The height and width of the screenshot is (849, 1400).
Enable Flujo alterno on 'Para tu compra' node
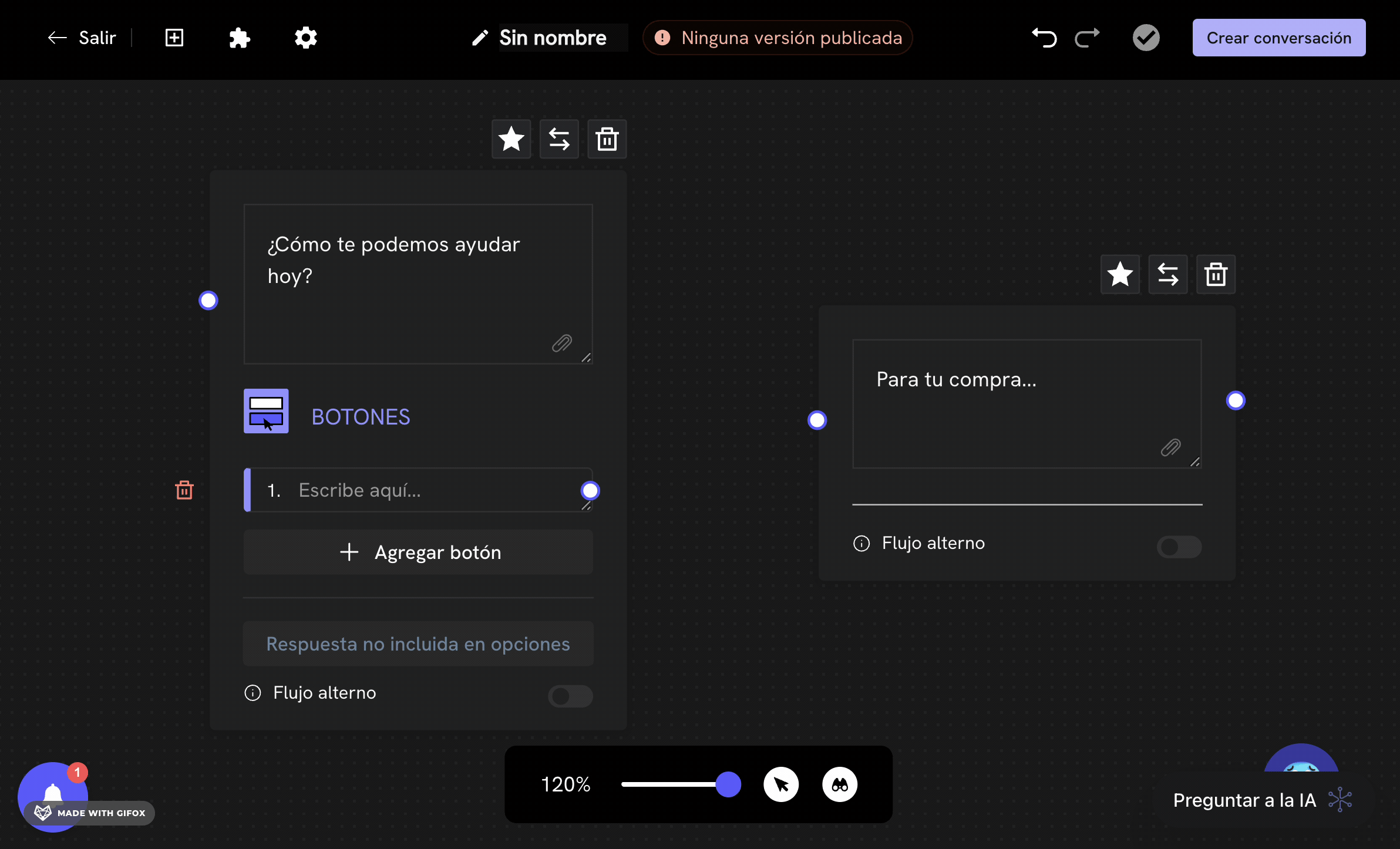pos(1179,547)
